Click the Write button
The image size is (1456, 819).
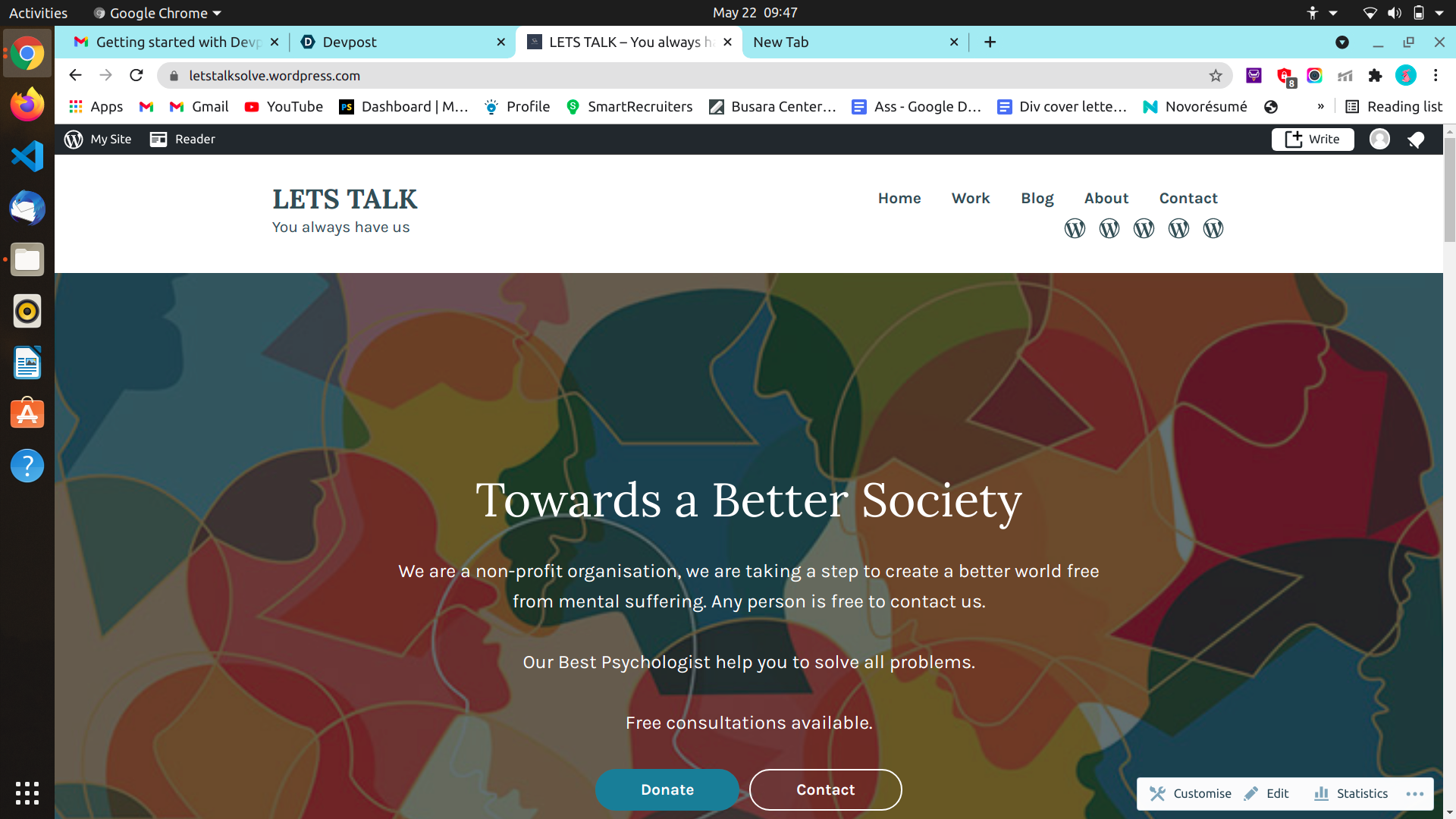[x=1313, y=139]
